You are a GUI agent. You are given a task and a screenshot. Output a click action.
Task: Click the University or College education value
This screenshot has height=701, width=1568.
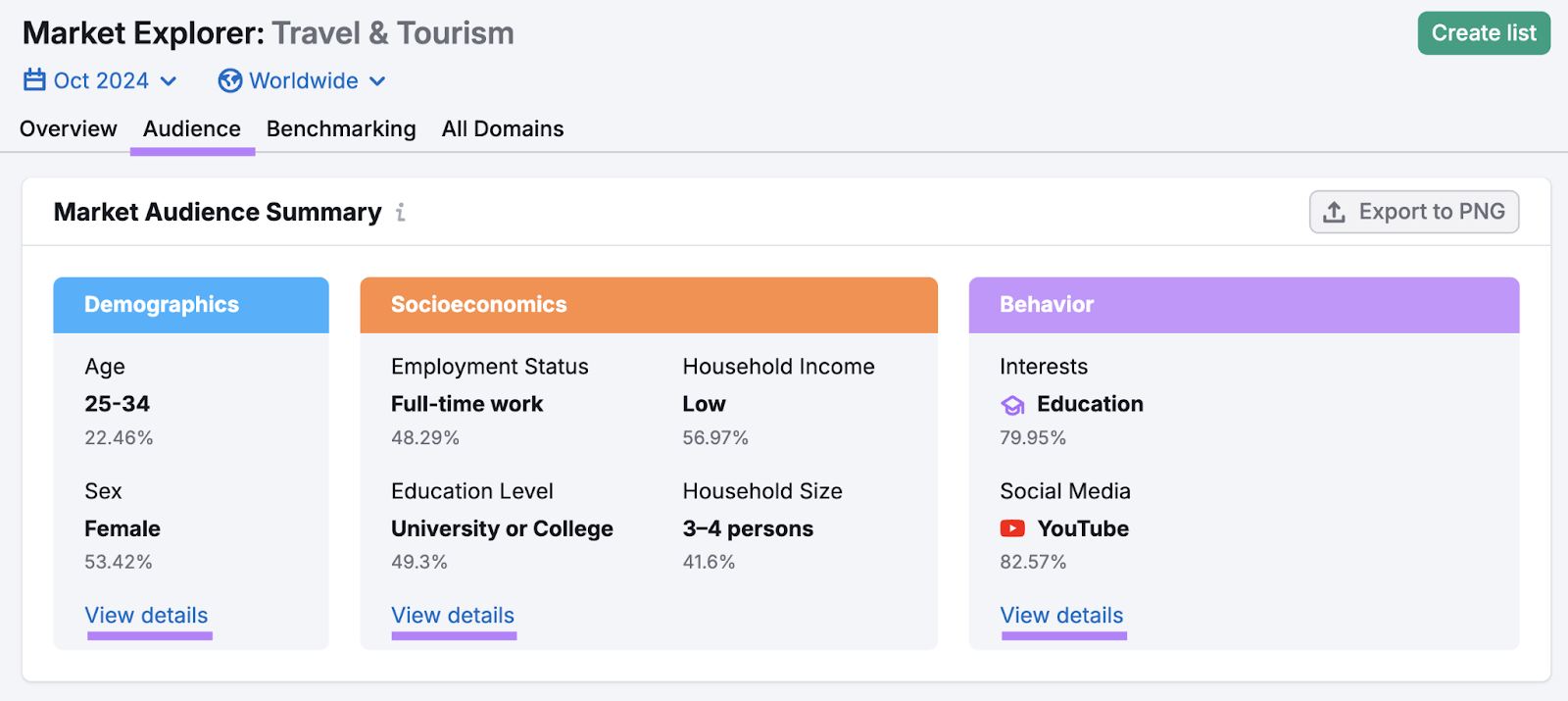tap(502, 528)
